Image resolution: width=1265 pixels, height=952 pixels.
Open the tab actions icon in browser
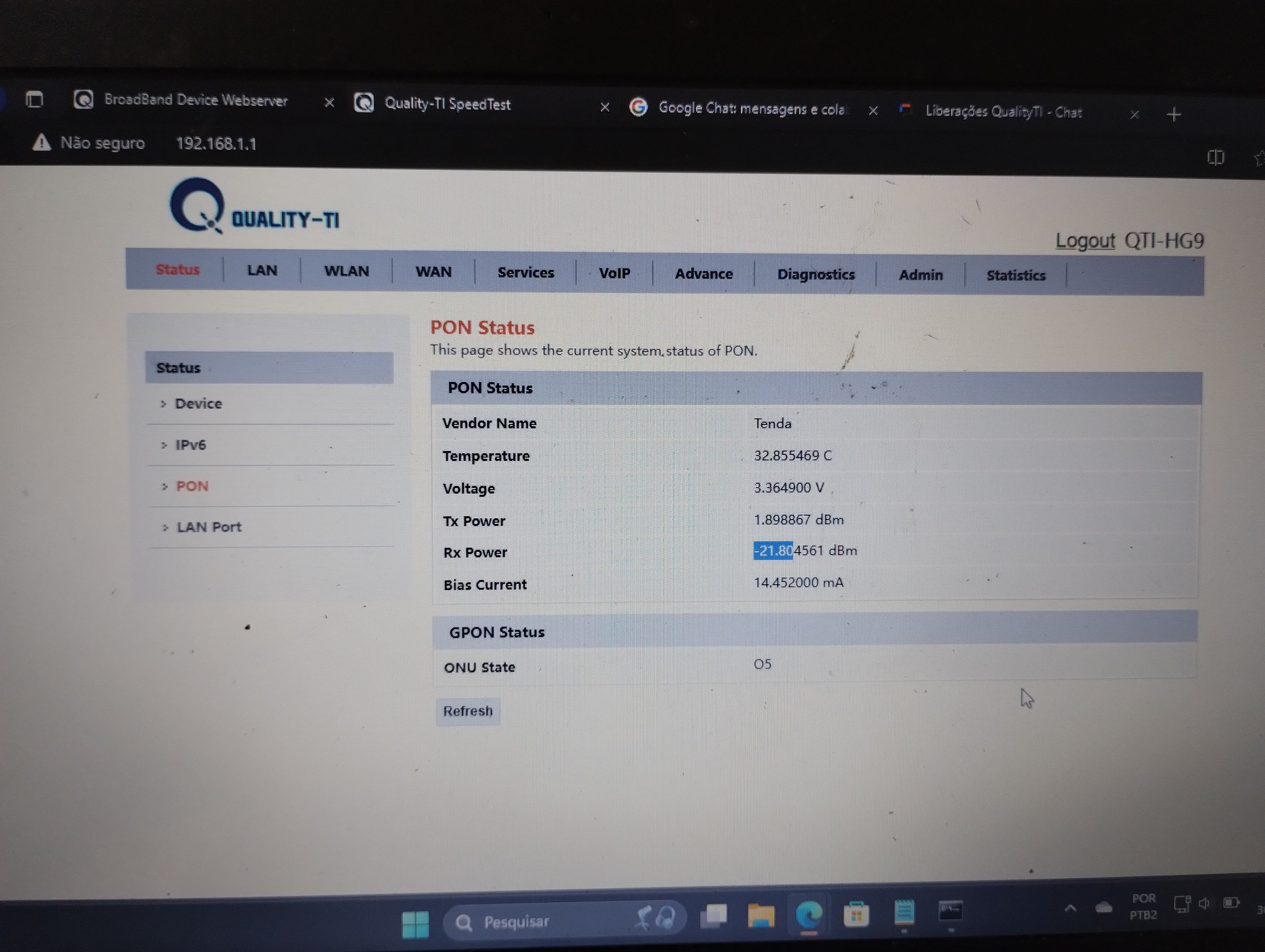(34, 100)
